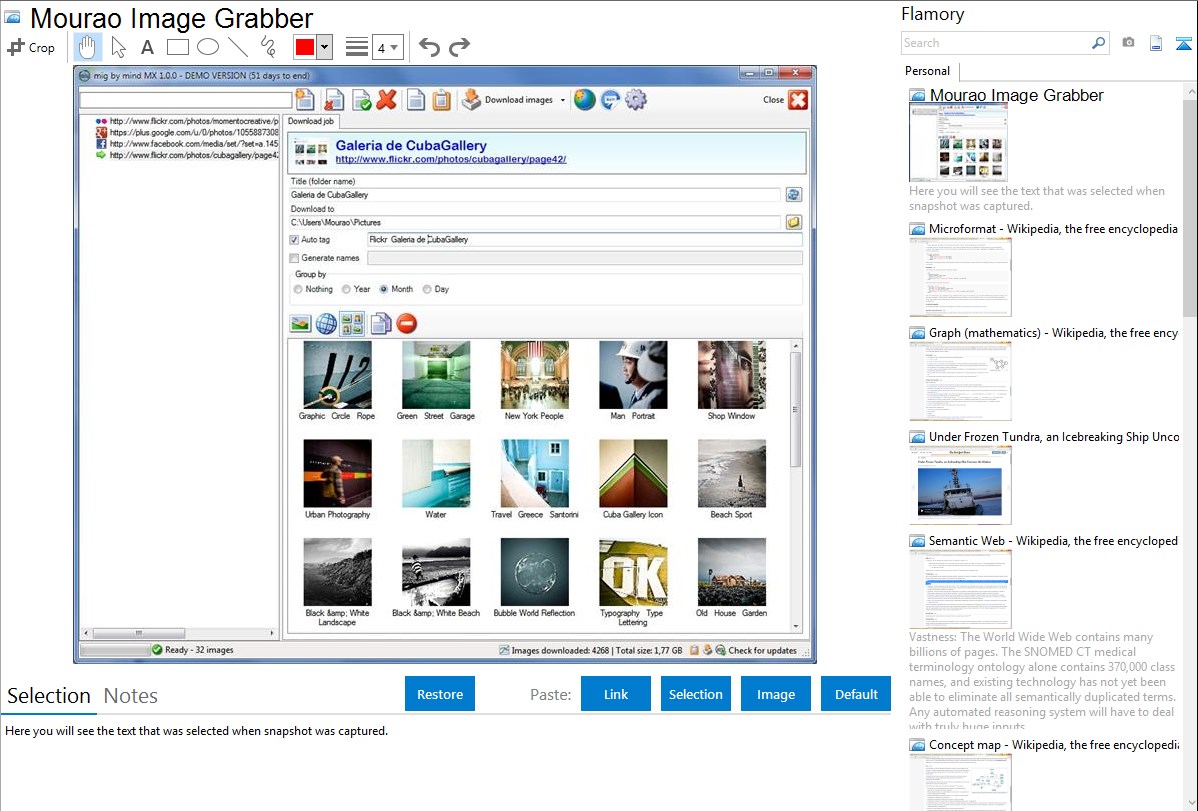
Task: Click the camera capture icon
Action: (x=1128, y=43)
